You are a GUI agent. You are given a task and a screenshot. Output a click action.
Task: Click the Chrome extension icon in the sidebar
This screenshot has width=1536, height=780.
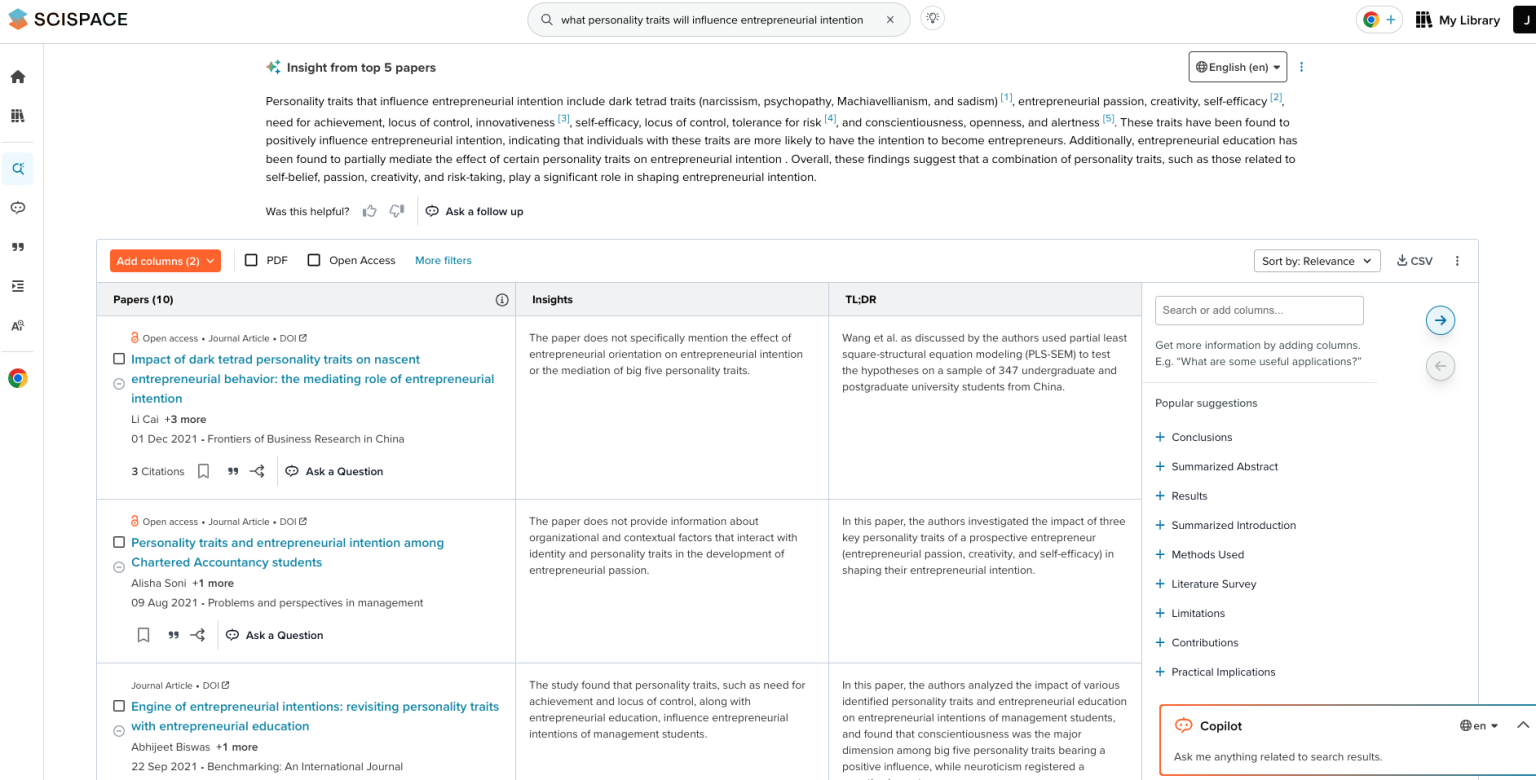[17, 377]
